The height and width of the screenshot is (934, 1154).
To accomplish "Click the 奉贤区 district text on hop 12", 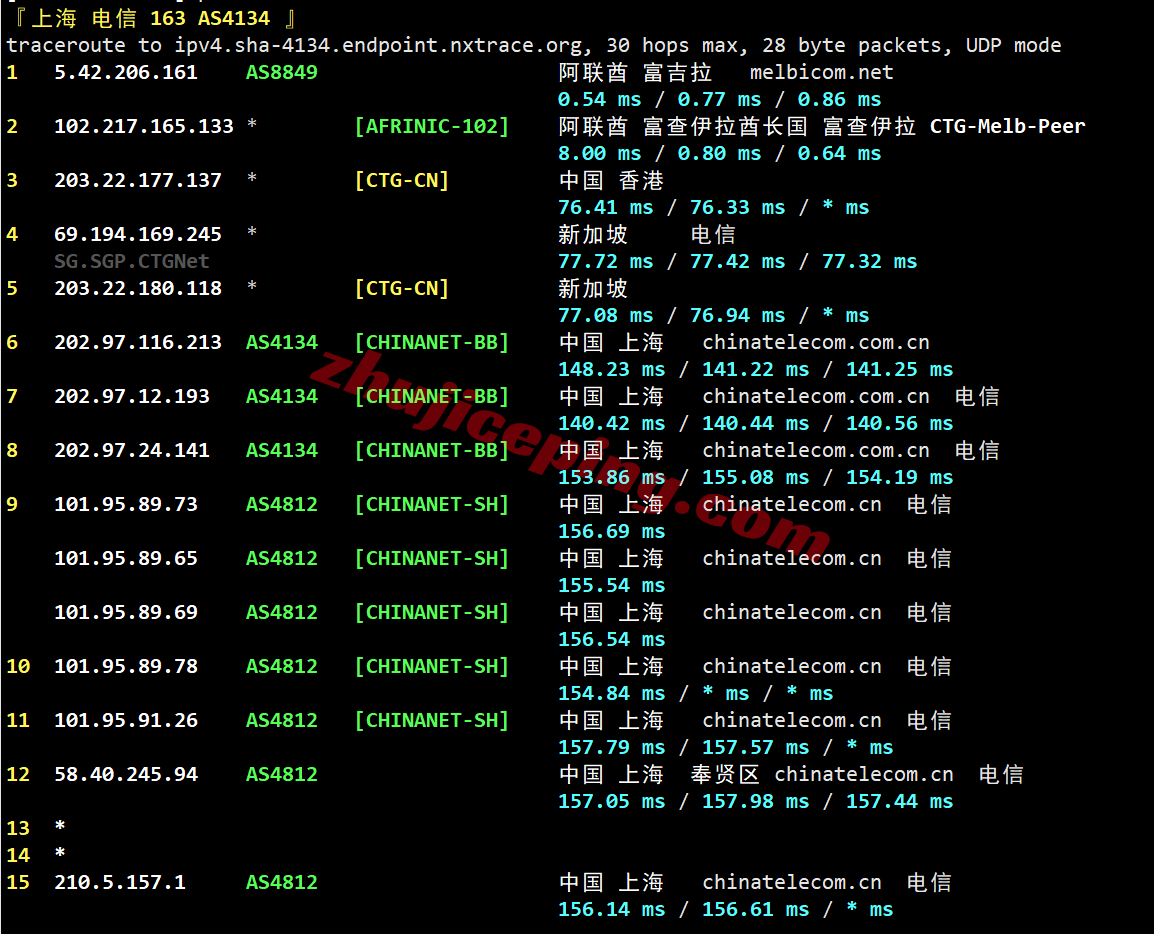I will click(725, 774).
